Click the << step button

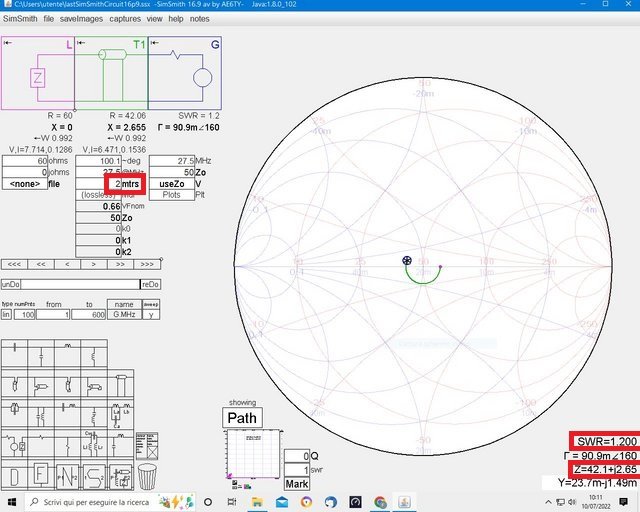(41, 264)
